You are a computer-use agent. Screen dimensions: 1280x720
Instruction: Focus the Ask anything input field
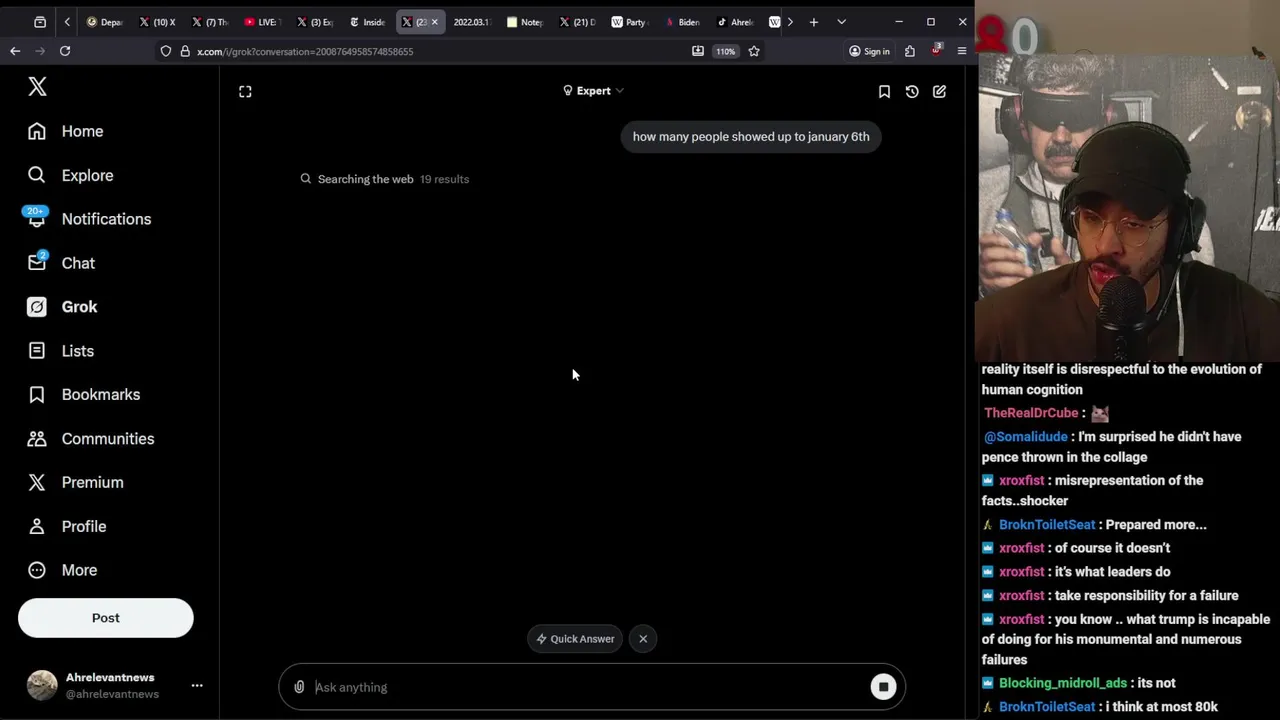pyautogui.click(x=590, y=687)
